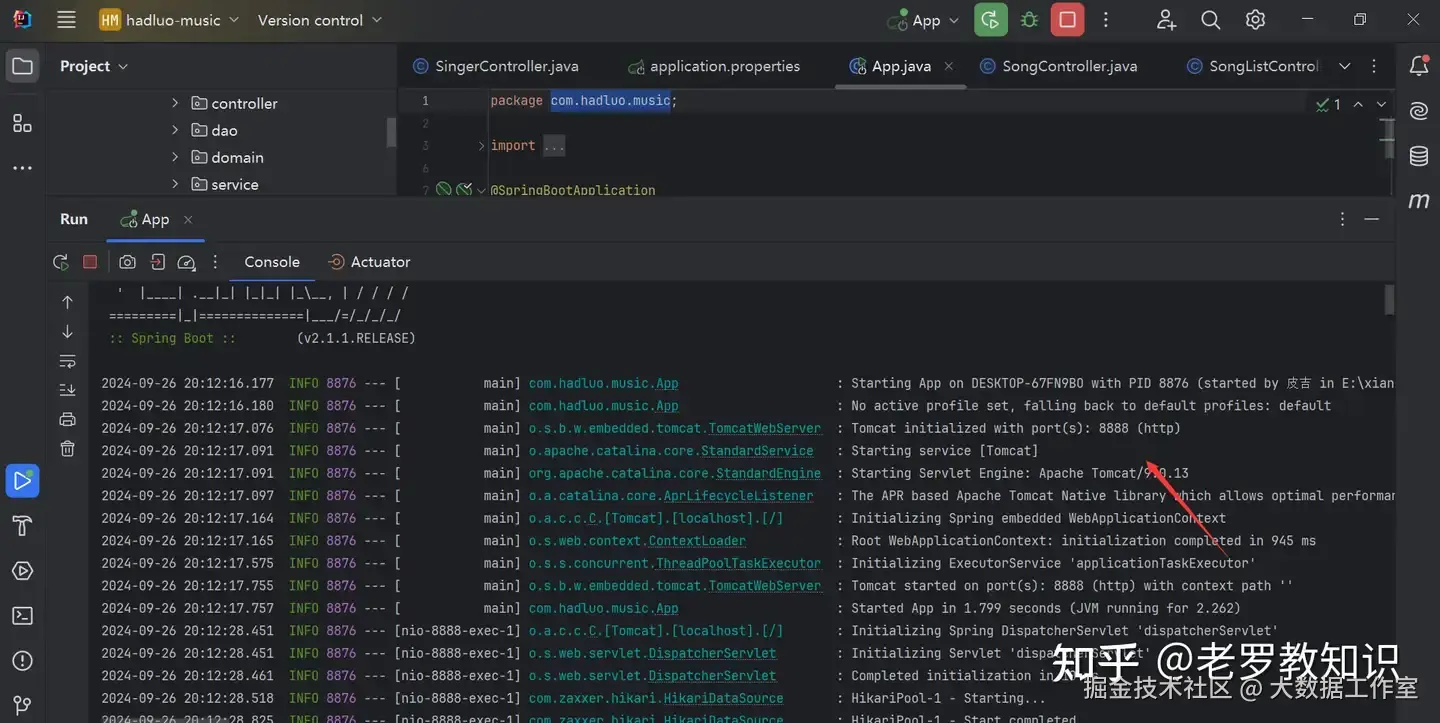Open the Console tab
The image size is (1440, 723).
point(272,262)
